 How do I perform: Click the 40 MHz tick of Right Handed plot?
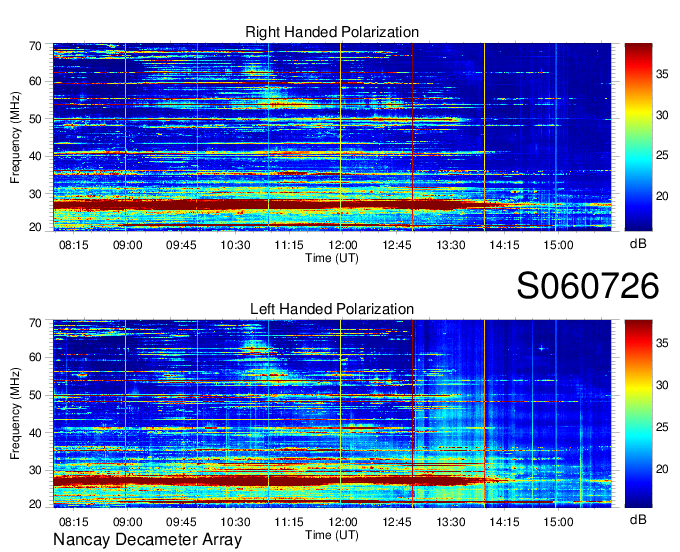pos(35,157)
